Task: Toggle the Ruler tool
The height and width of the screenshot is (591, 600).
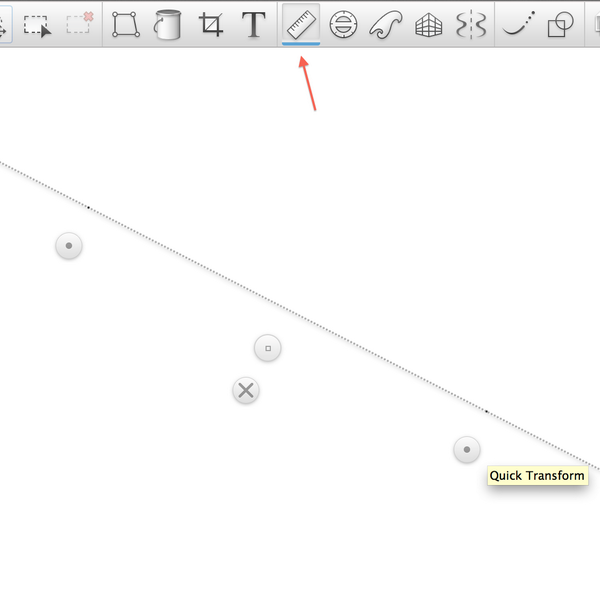Action: click(x=301, y=24)
